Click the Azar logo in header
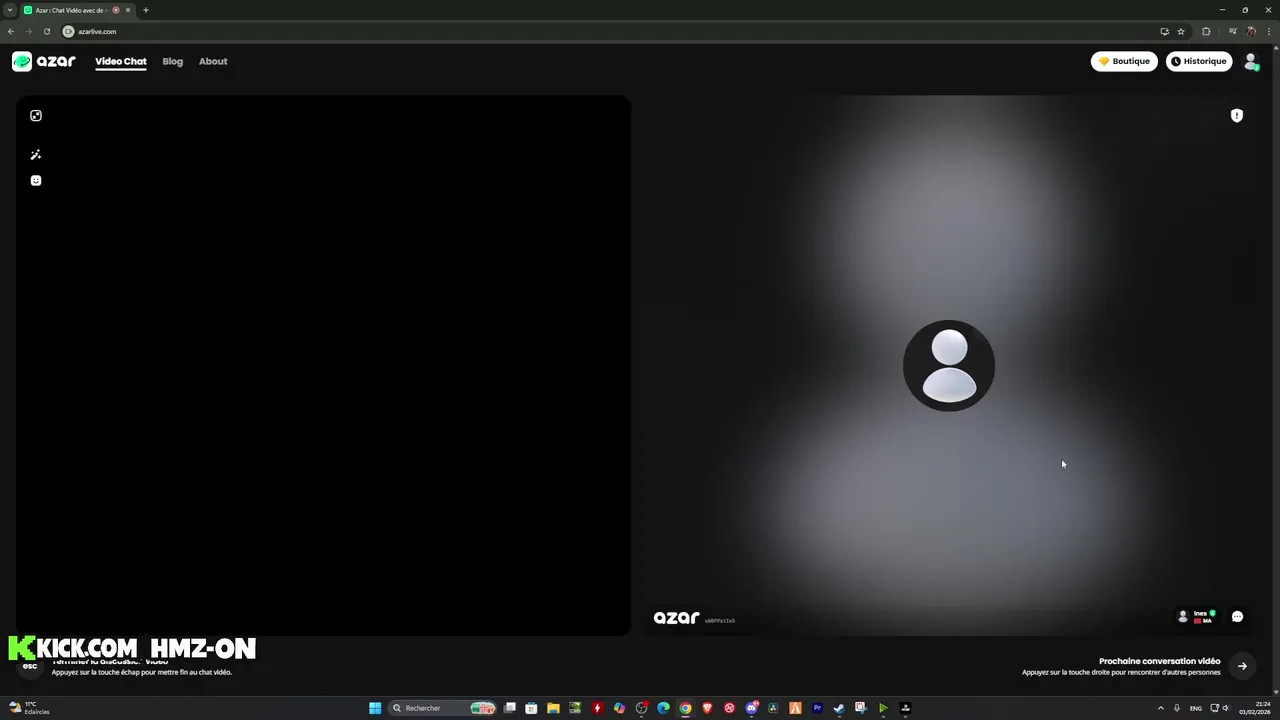Image resolution: width=1280 pixels, height=720 pixels. 44,61
